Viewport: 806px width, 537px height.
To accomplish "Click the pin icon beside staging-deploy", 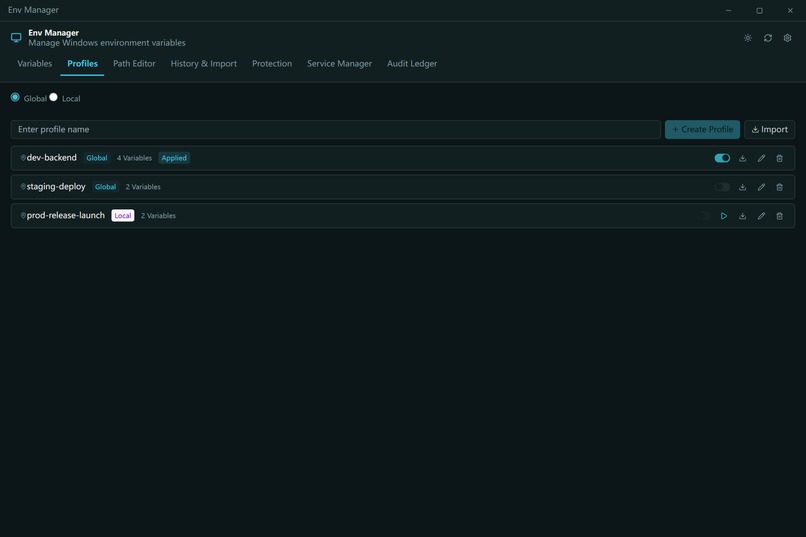I will tap(23, 187).
